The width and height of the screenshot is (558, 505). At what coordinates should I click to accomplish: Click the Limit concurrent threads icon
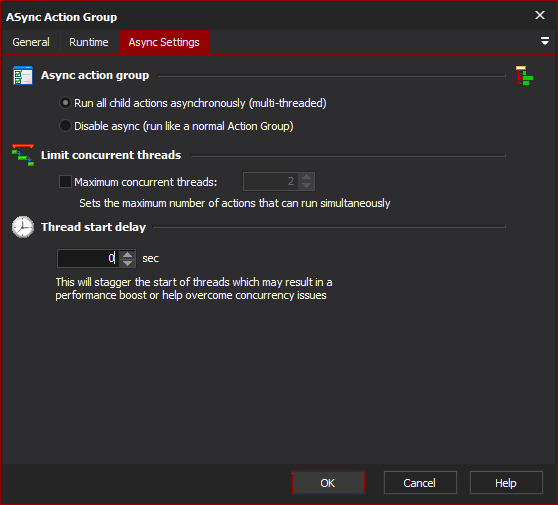pos(23,155)
